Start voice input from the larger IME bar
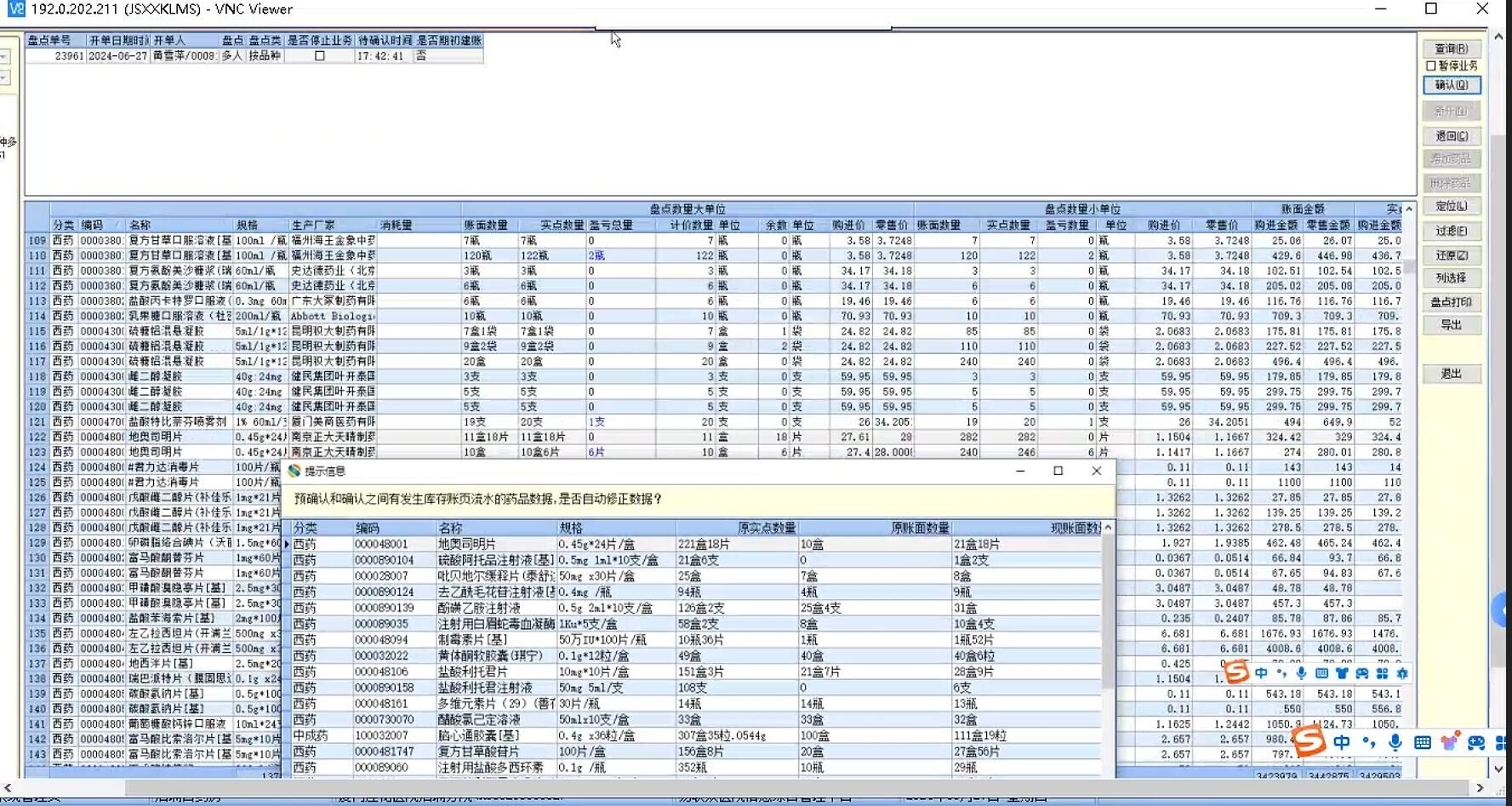Viewport: 1512px width, 806px height. pyautogui.click(x=1395, y=742)
